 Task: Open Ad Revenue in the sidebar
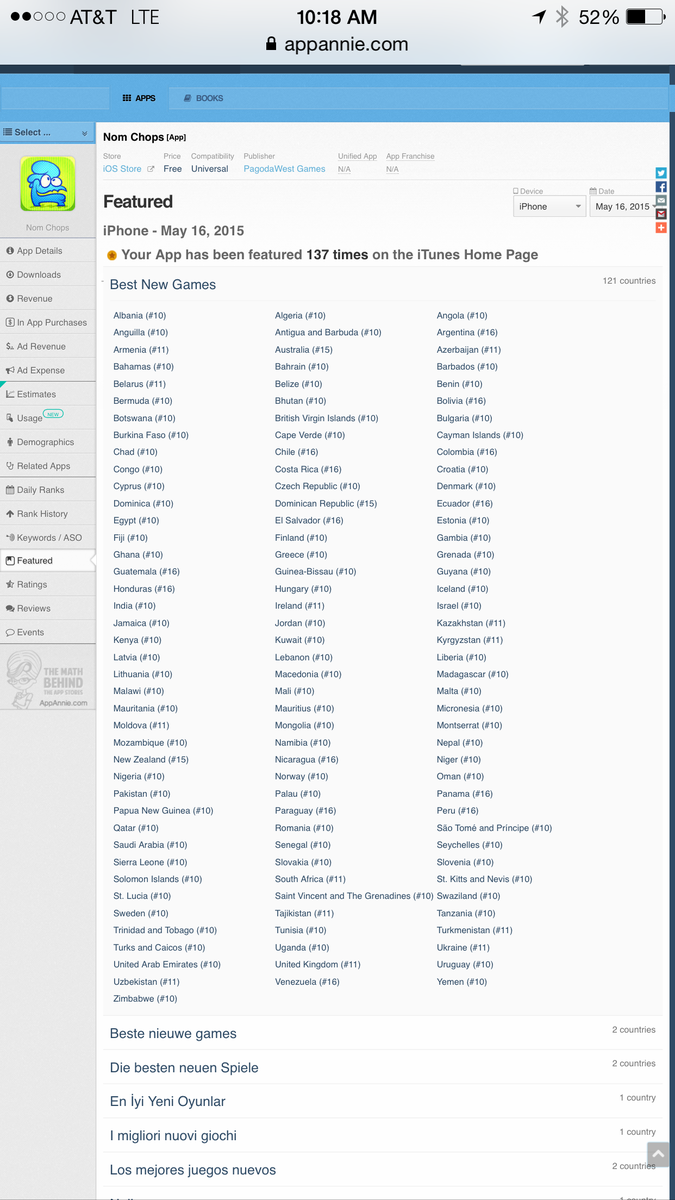(47, 347)
